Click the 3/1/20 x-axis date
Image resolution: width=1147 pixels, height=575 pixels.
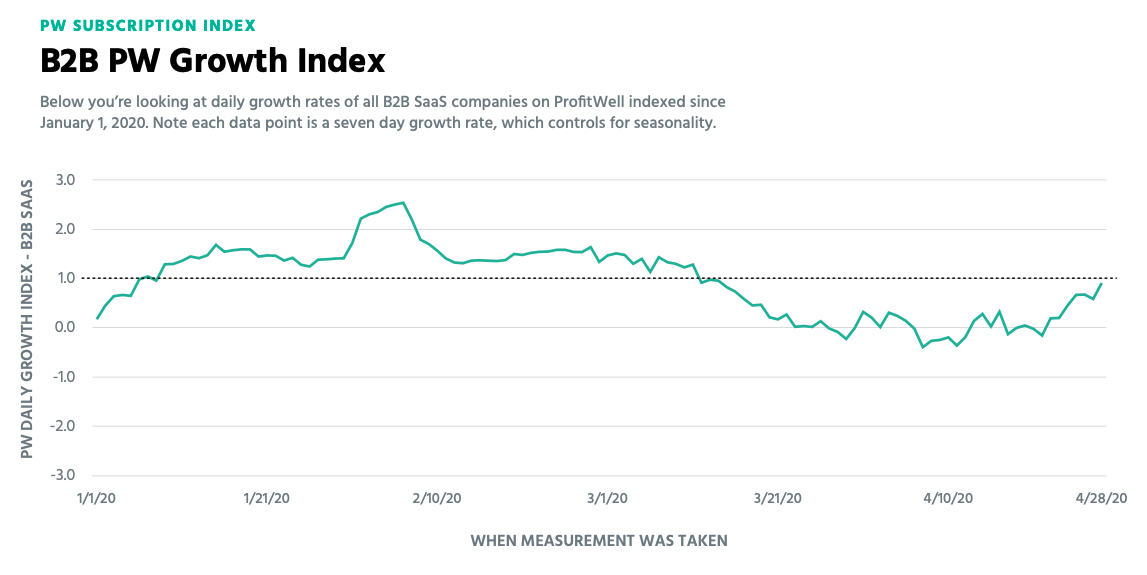pos(607,498)
